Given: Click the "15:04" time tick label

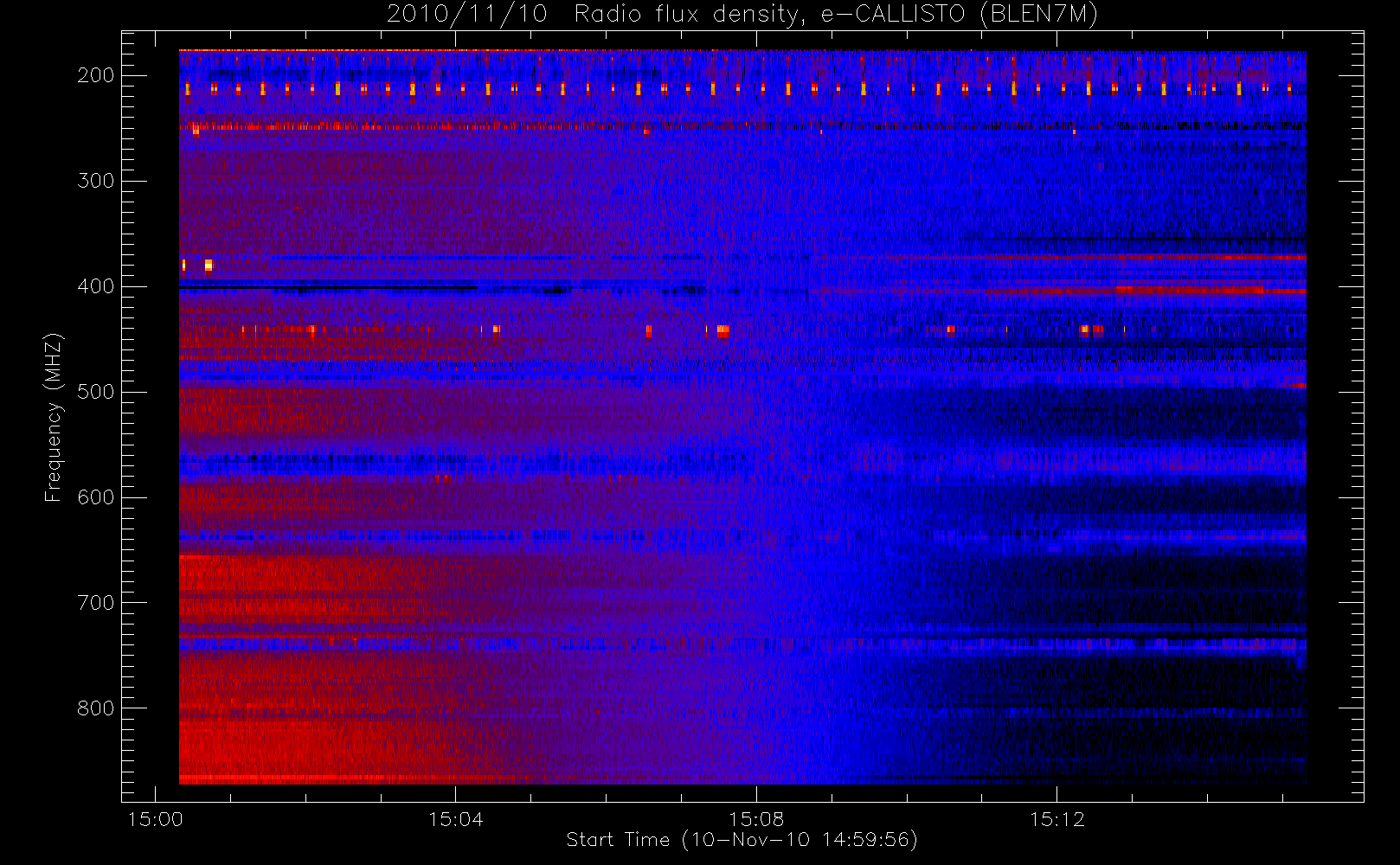Looking at the screenshot, I should point(456,819).
